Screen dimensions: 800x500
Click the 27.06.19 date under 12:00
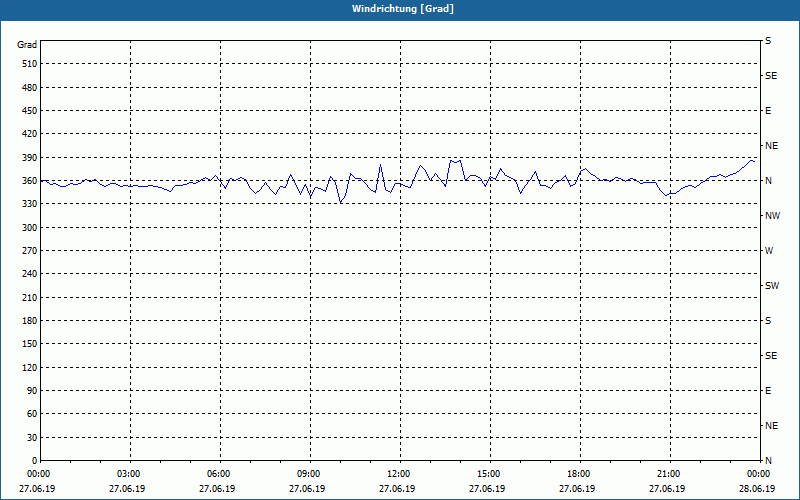click(x=397, y=489)
